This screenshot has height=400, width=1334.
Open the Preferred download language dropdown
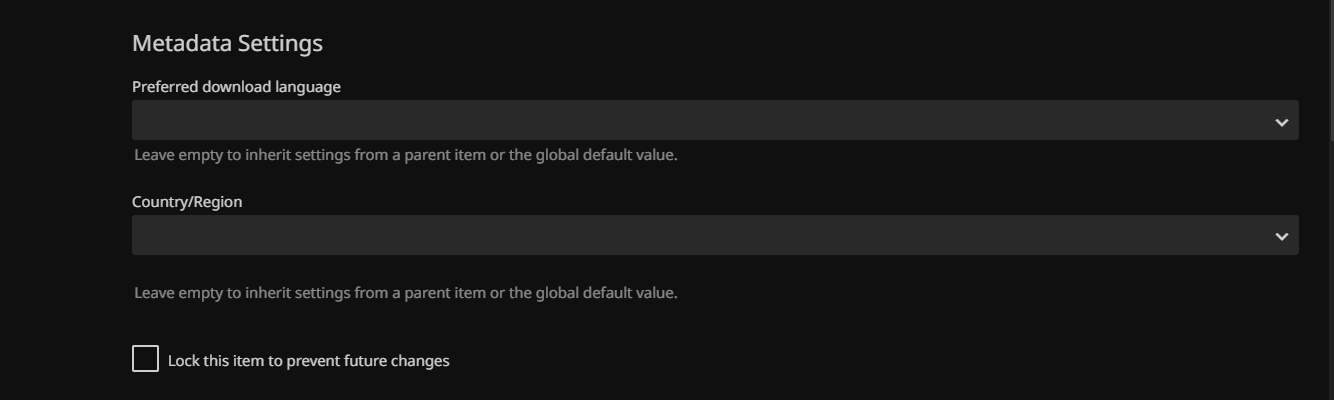pyautogui.click(x=715, y=120)
